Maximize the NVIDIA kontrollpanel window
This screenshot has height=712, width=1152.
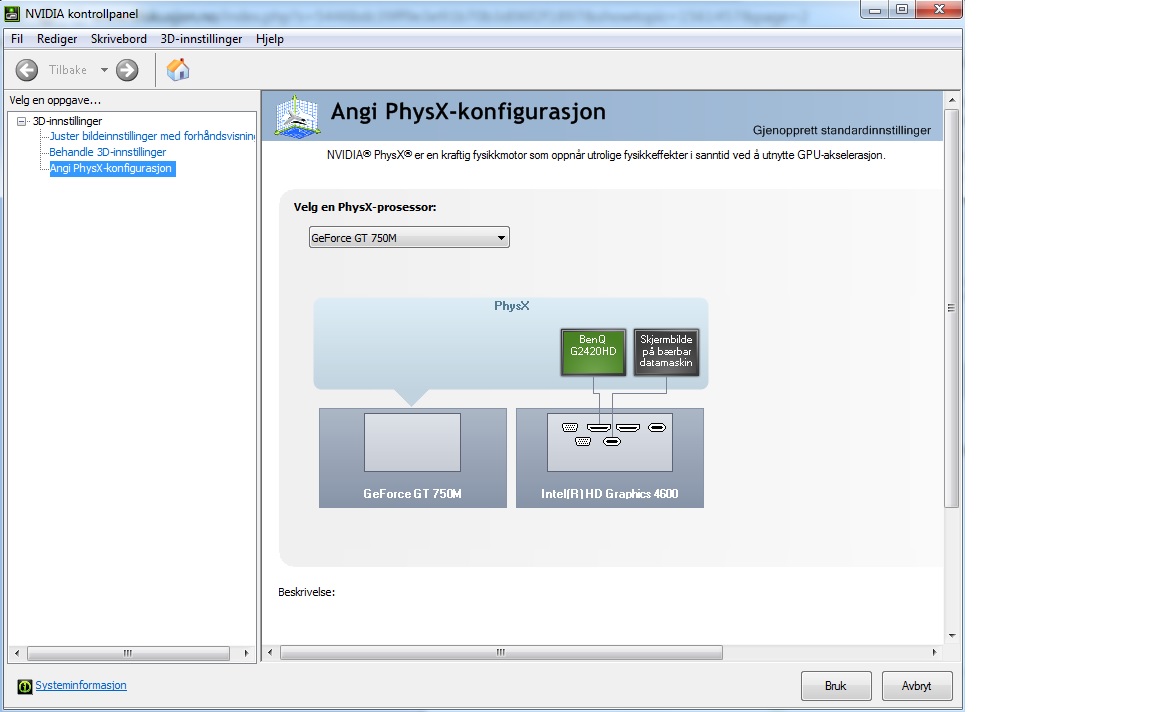(x=901, y=10)
